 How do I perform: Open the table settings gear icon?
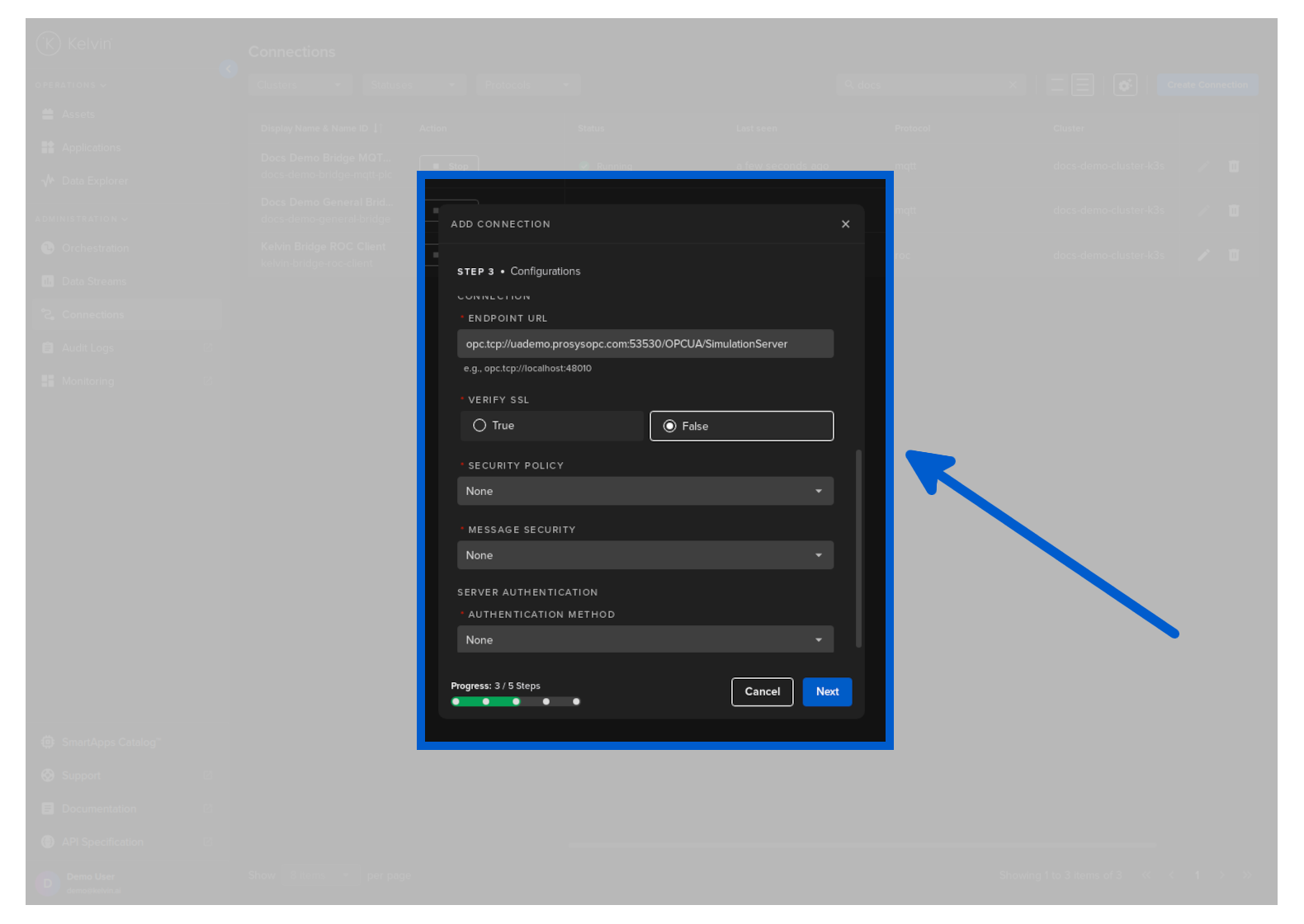(x=1124, y=85)
